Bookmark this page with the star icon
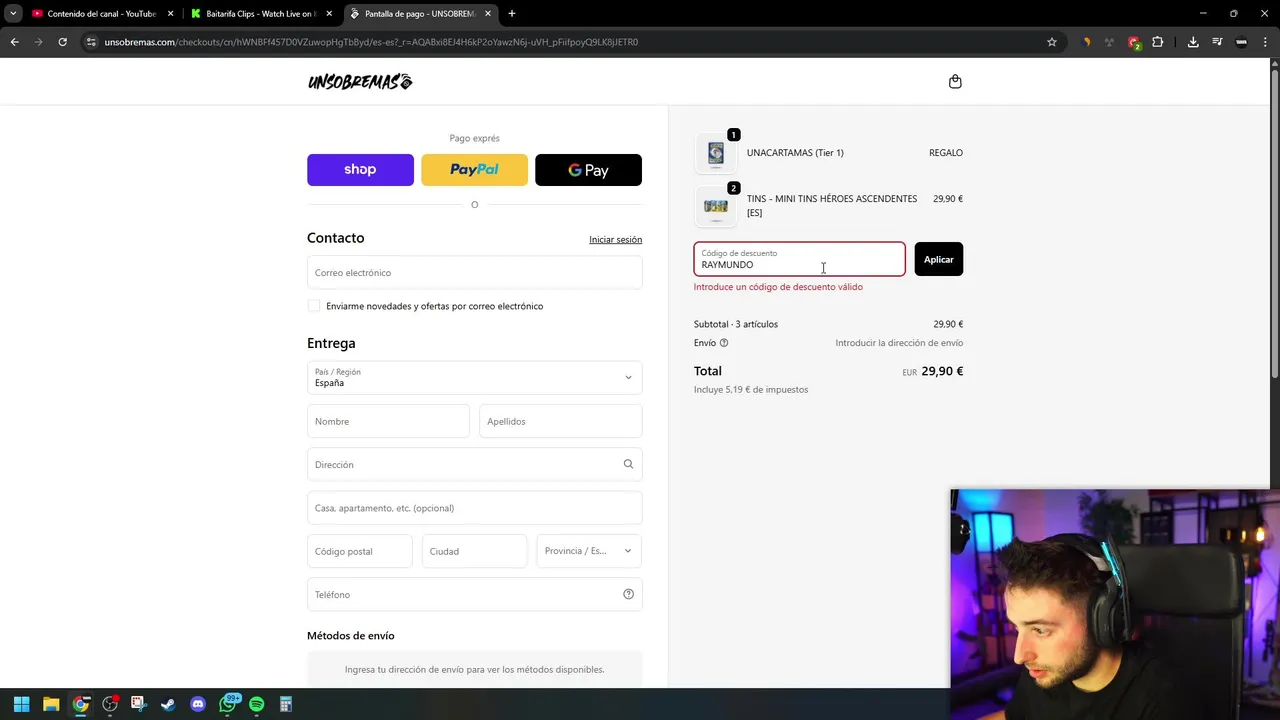This screenshot has width=1280, height=720. click(x=1052, y=42)
